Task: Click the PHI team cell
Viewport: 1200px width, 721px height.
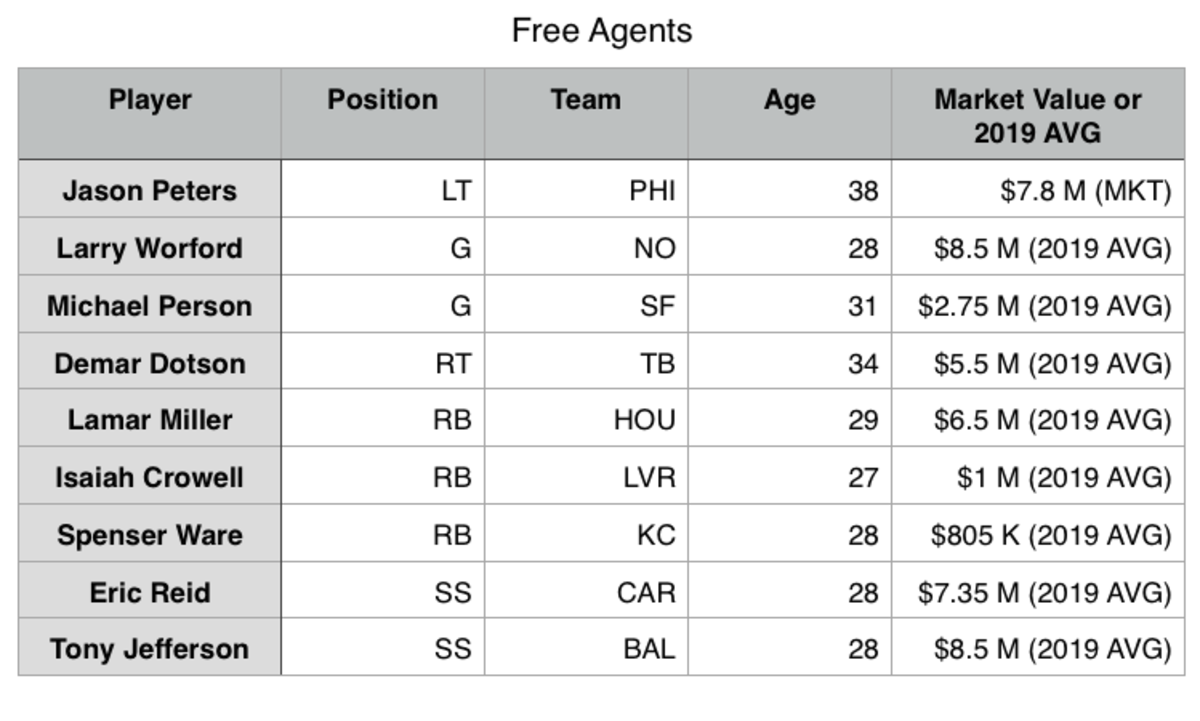Action: [586, 189]
